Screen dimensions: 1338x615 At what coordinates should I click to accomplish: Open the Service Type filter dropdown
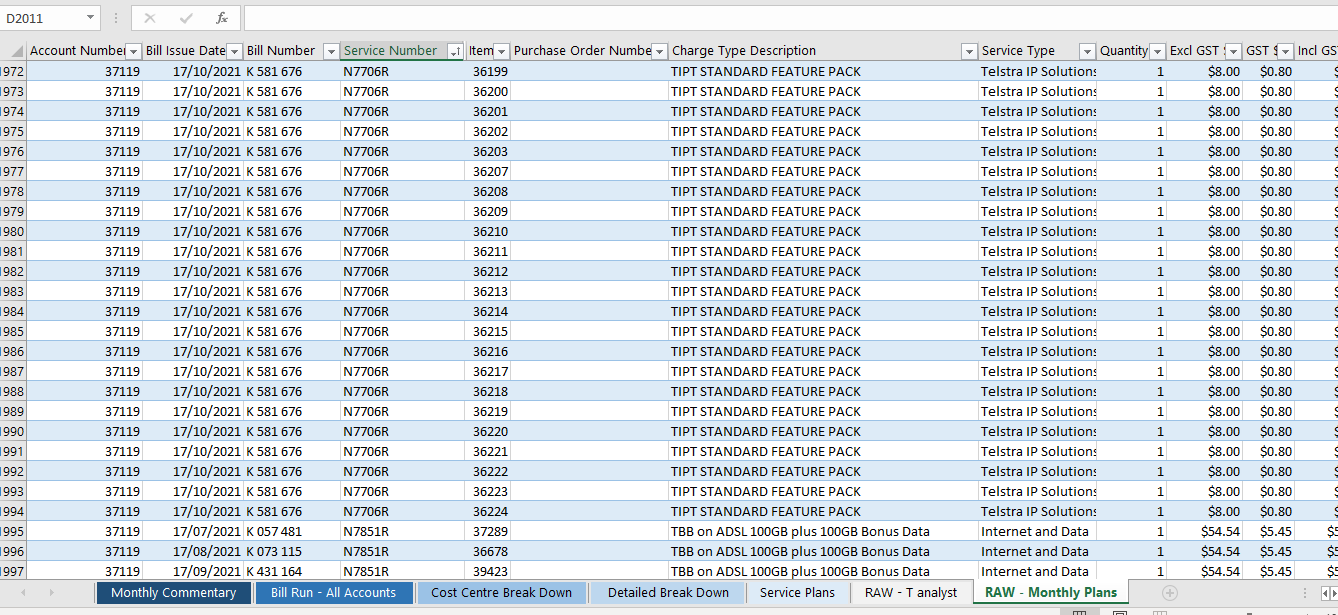click(x=1087, y=51)
